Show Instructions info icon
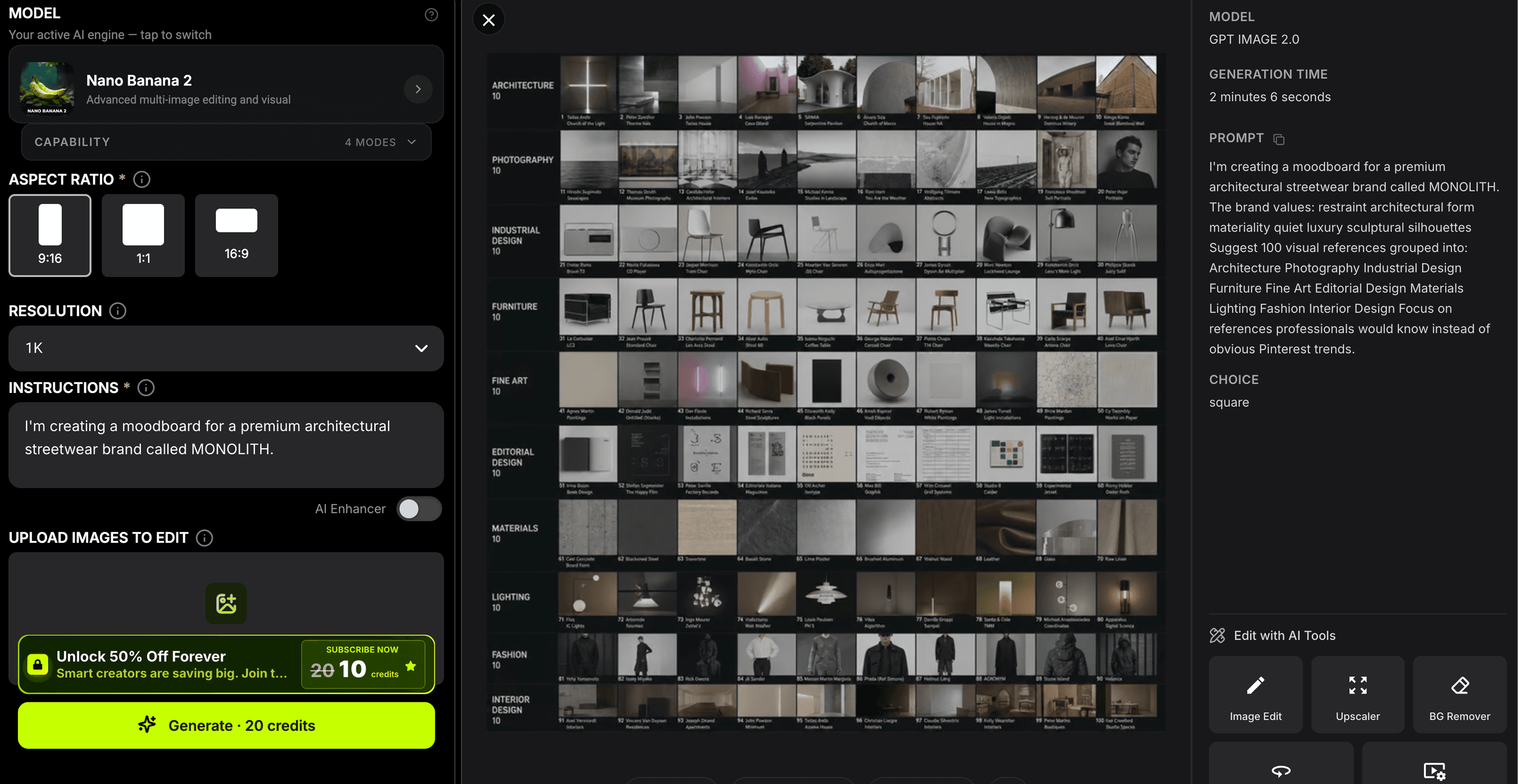Viewport: 1518px width, 784px height. pos(146,388)
